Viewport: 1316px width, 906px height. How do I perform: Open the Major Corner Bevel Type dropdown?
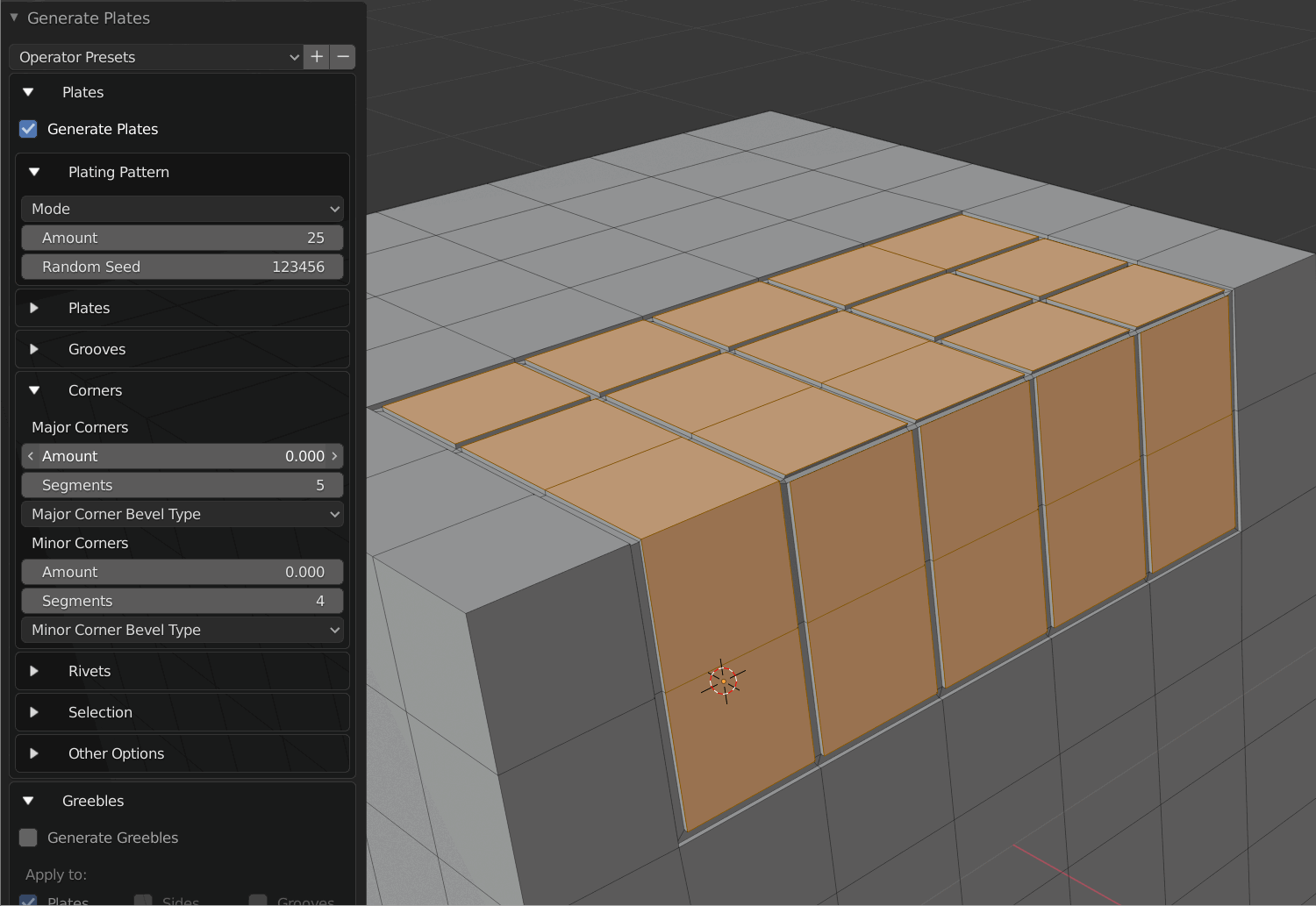tap(182, 514)
